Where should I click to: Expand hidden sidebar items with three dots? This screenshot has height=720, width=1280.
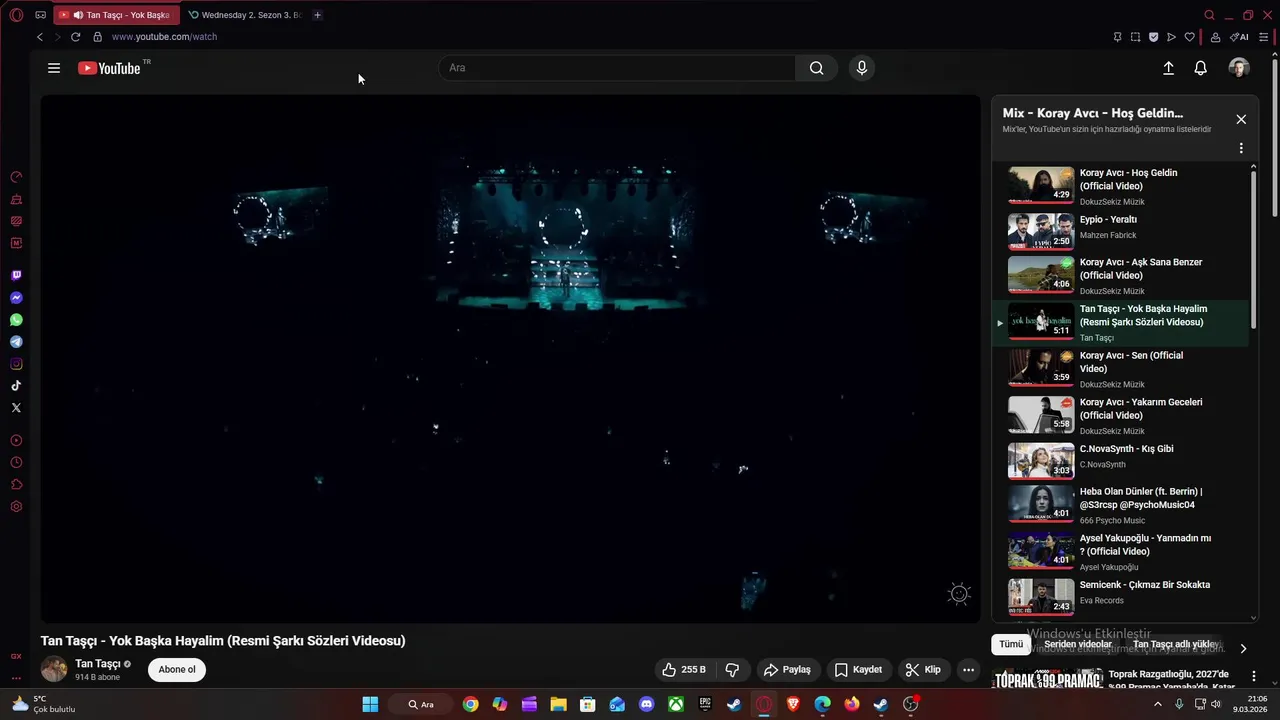point(16,678)
